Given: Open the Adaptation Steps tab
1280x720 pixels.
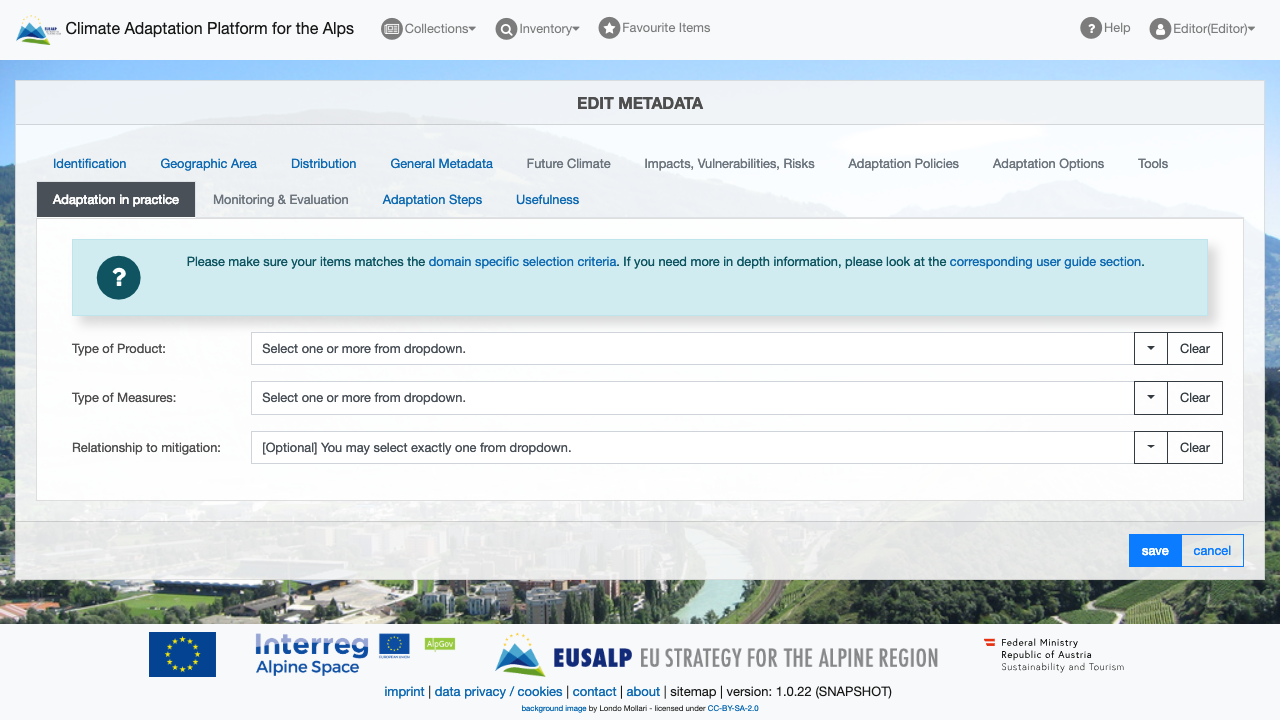Looking at the screenshot, I should [432, 200].
